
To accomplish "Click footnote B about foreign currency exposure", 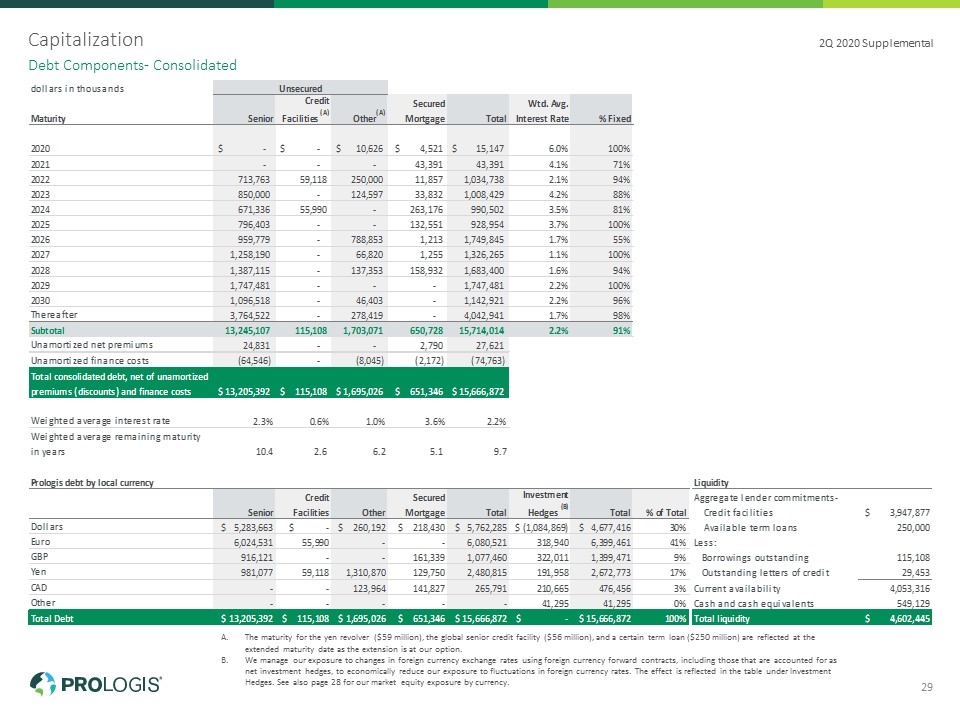I will tap(541, 671).
